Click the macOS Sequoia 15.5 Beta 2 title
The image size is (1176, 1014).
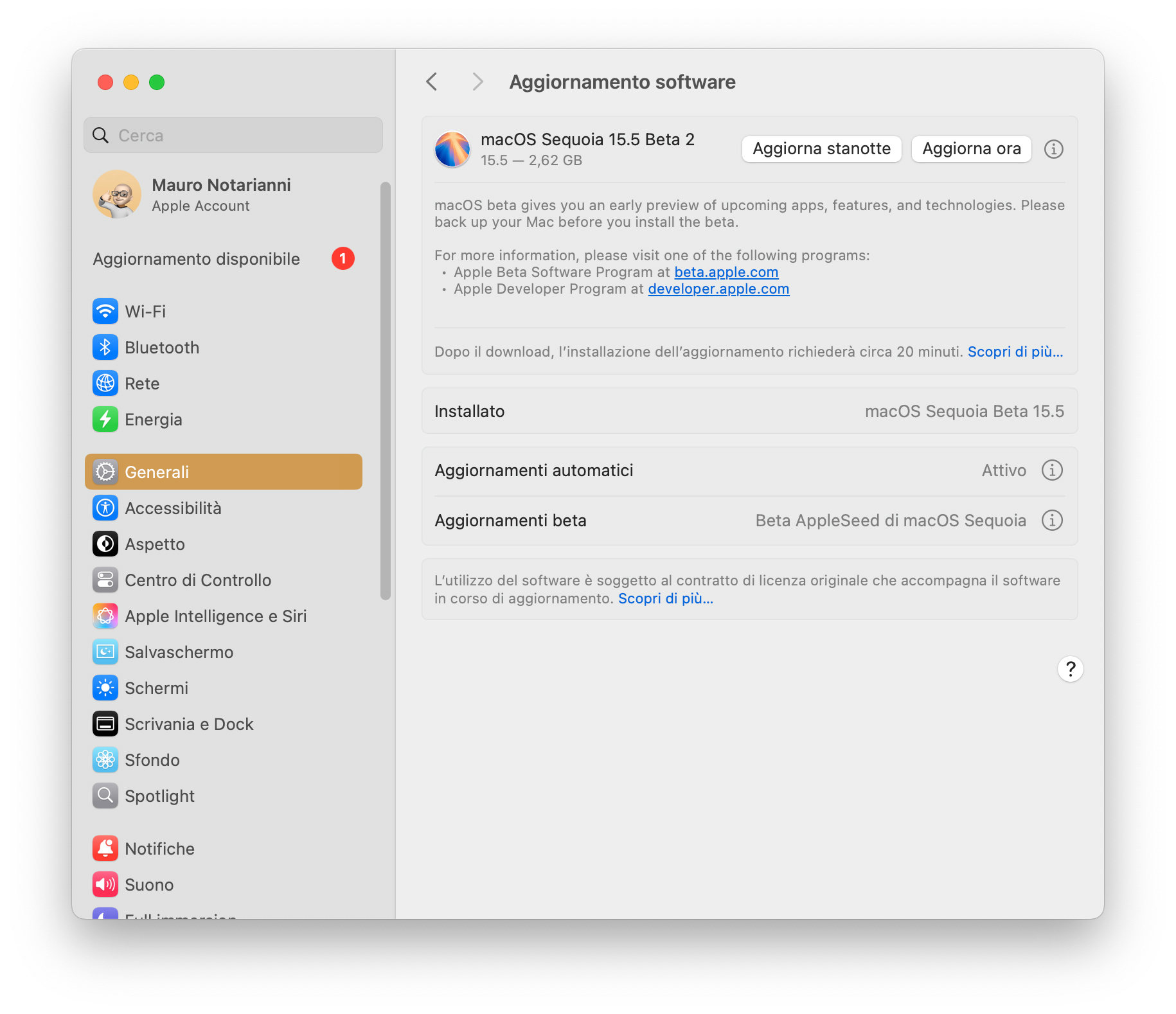[587, 139]
